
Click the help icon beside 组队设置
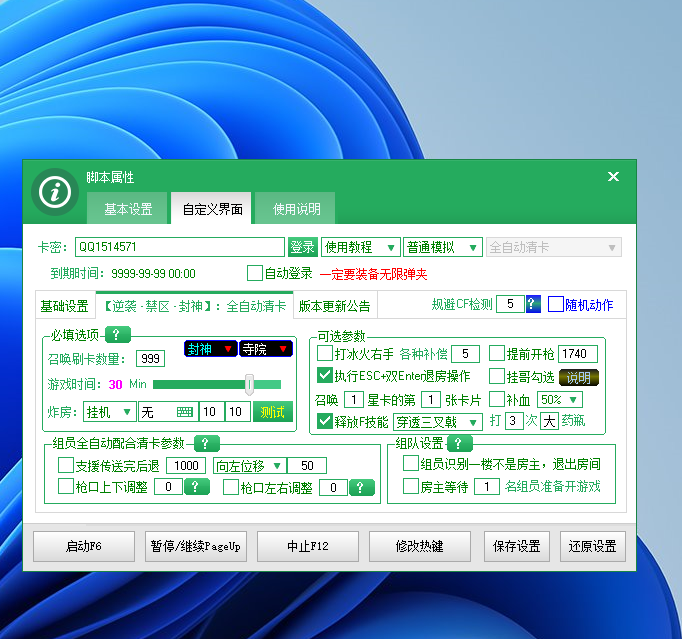(459, 443)
